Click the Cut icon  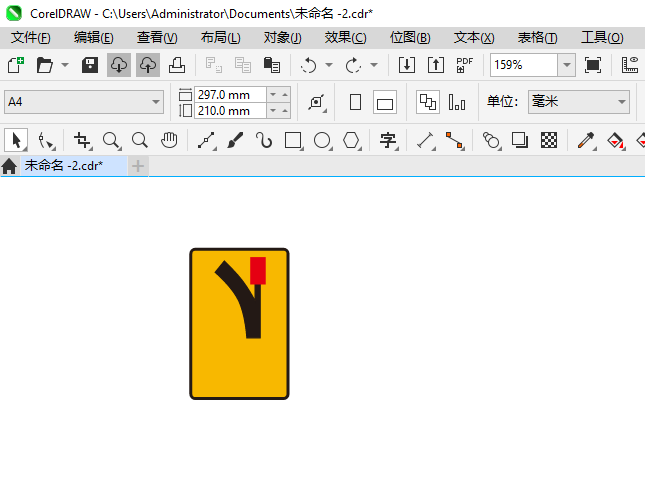[213, 65]
